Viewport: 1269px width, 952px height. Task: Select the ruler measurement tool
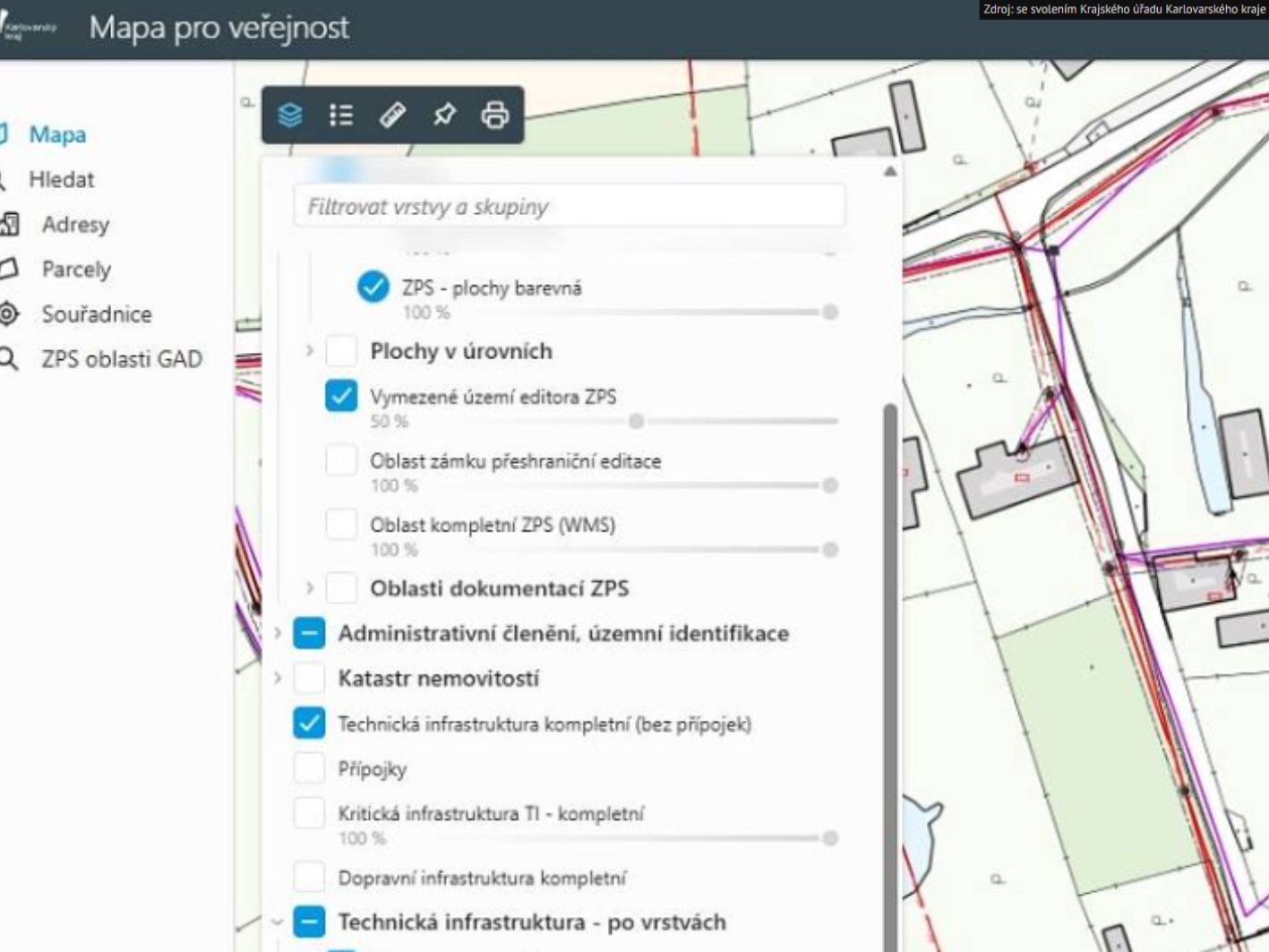(392, 116)
